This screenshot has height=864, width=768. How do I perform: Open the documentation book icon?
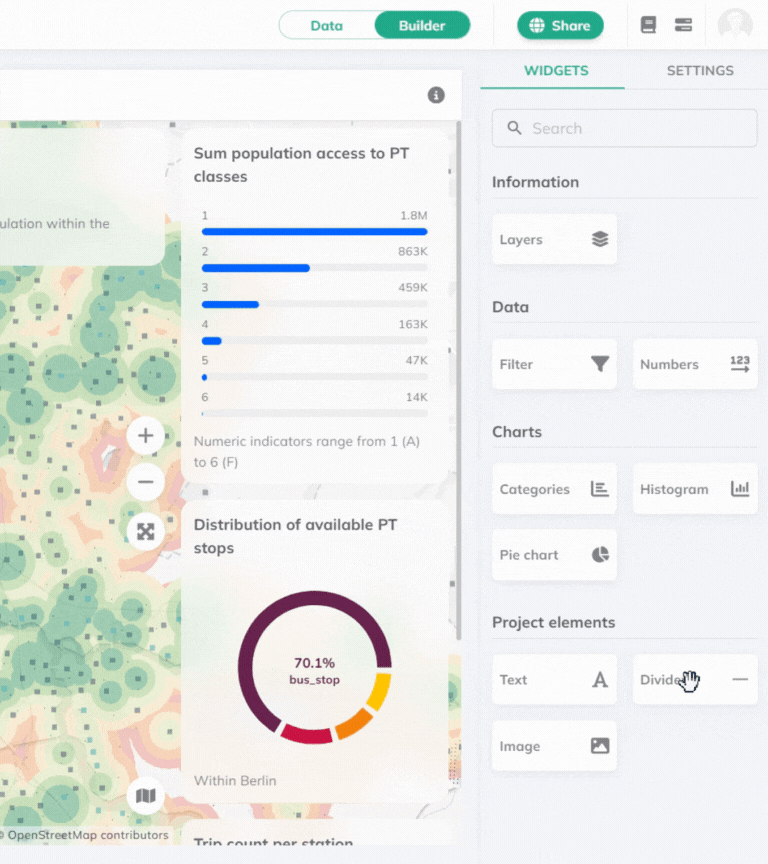648,25
